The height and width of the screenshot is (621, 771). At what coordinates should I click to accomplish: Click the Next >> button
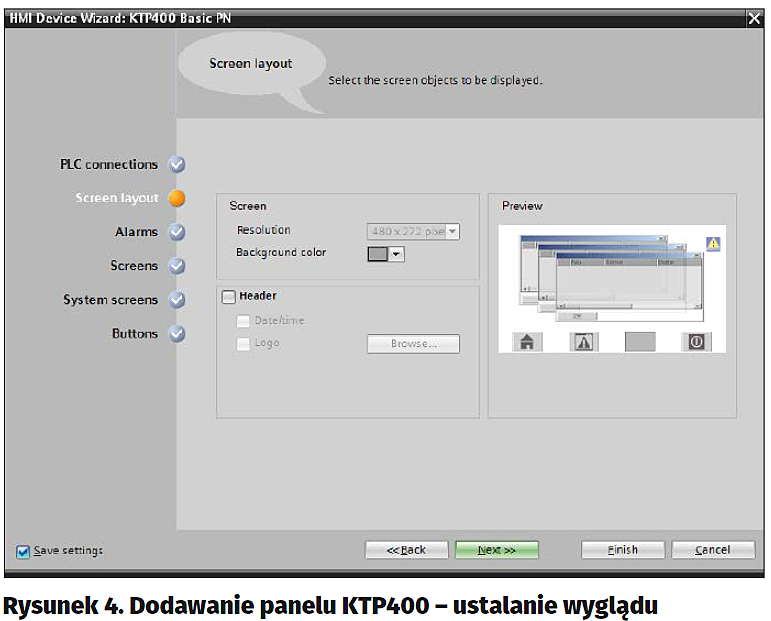(x=496, y=550)
